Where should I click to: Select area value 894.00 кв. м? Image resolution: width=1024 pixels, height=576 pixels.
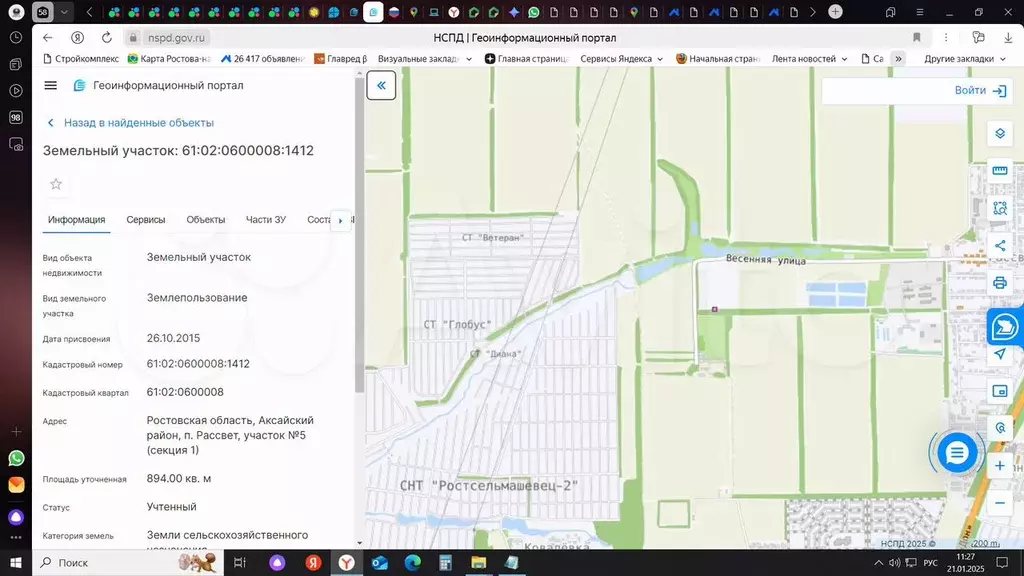click(179, 479)
